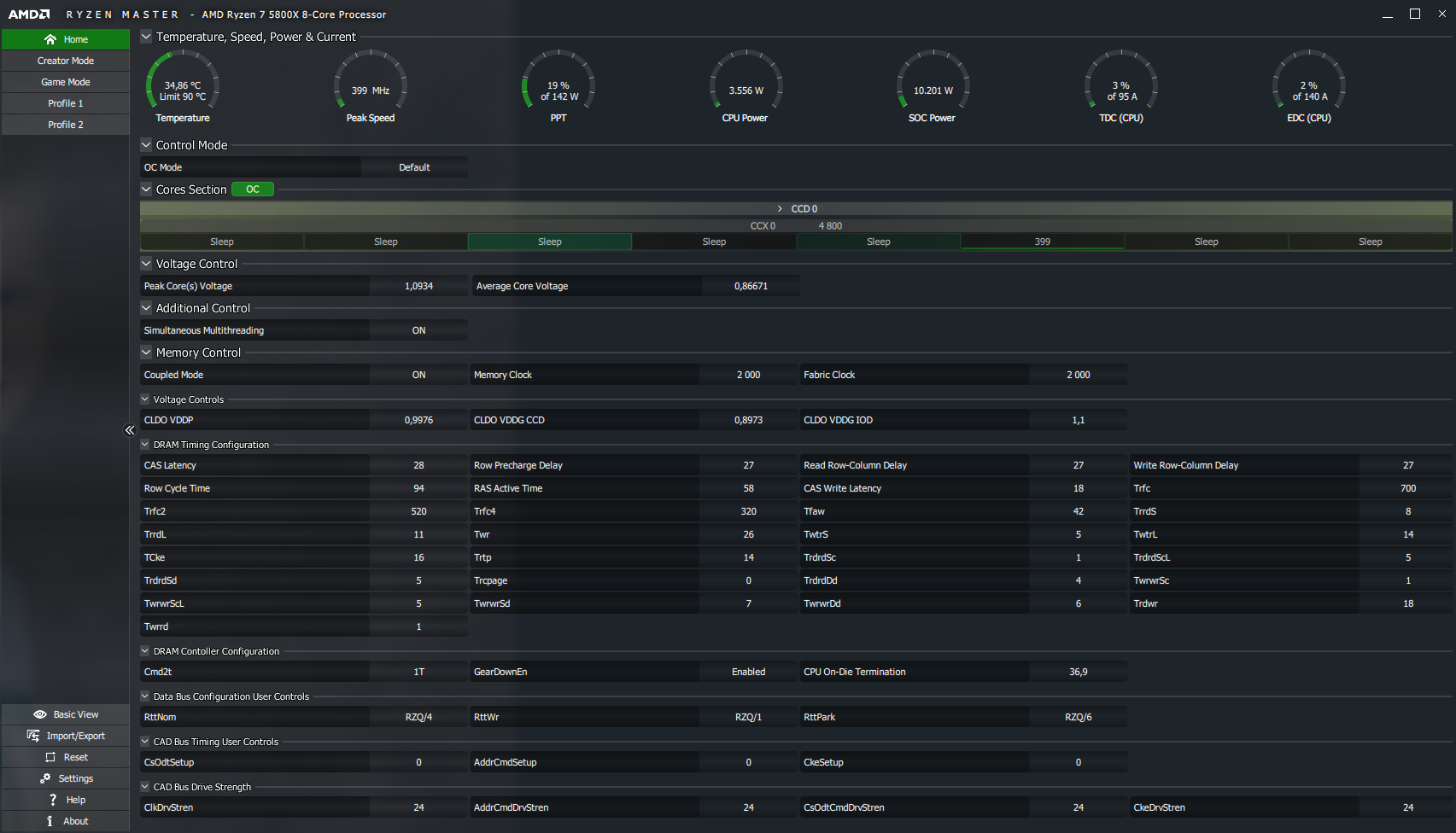Click the first Sleep core cell

(222, 242)
